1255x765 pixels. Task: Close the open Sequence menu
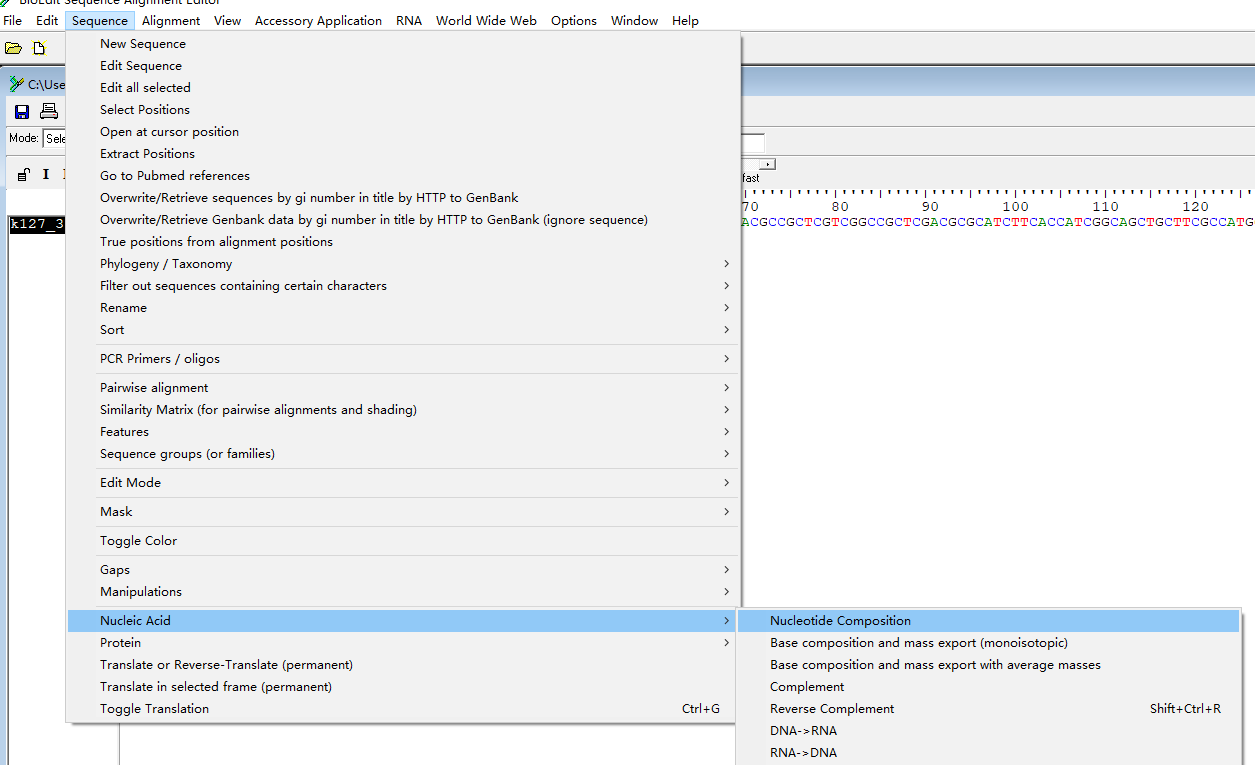[x=100, y=20]
